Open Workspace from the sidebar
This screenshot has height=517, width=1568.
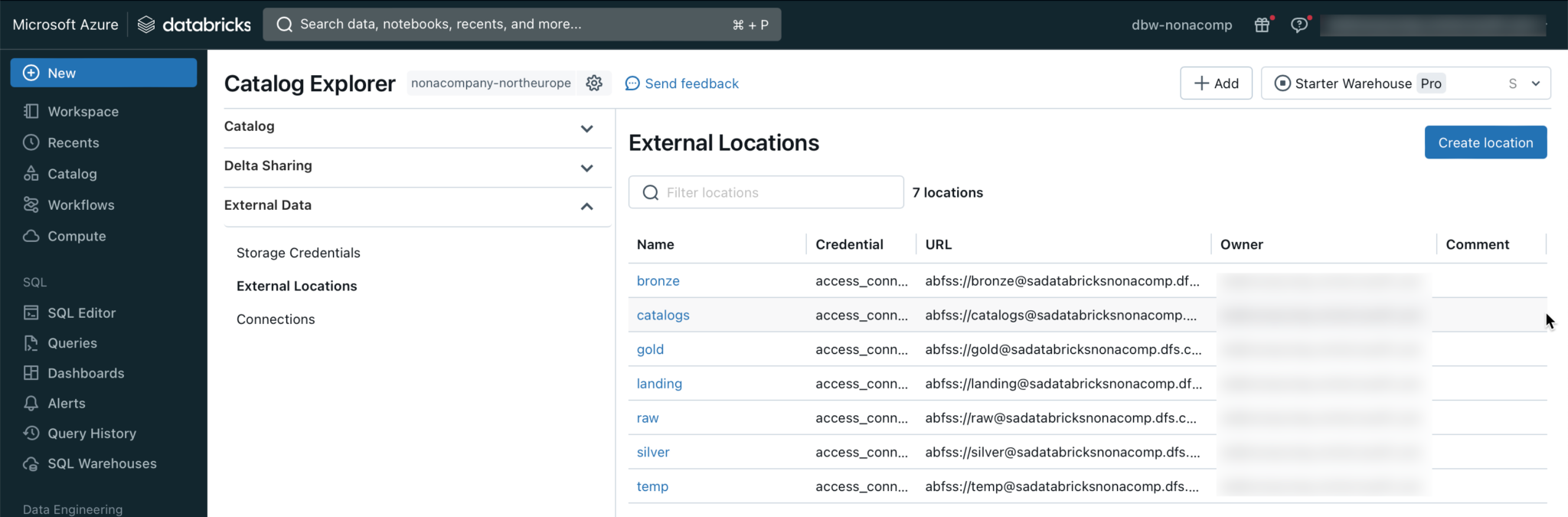(x=83, y=112)
